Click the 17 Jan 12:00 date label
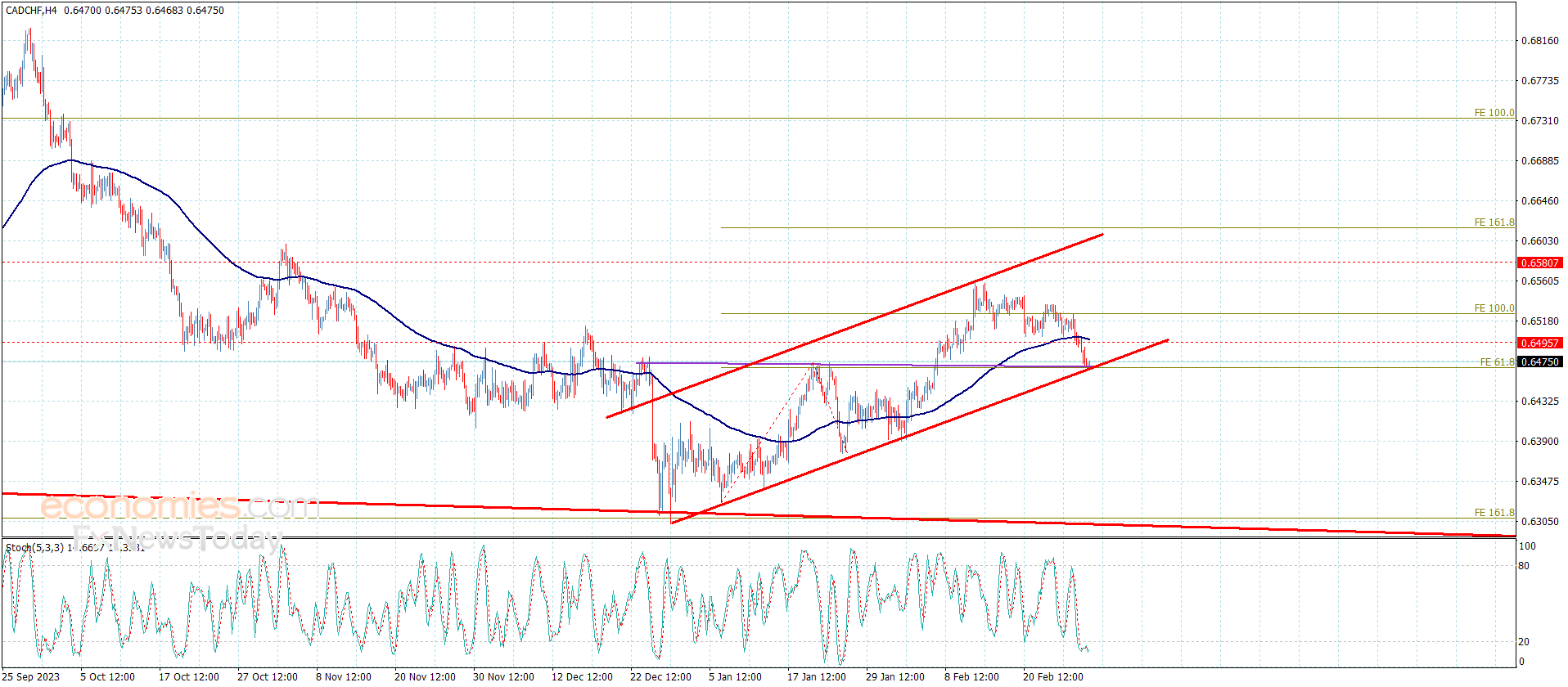 (x=817, y=676)
